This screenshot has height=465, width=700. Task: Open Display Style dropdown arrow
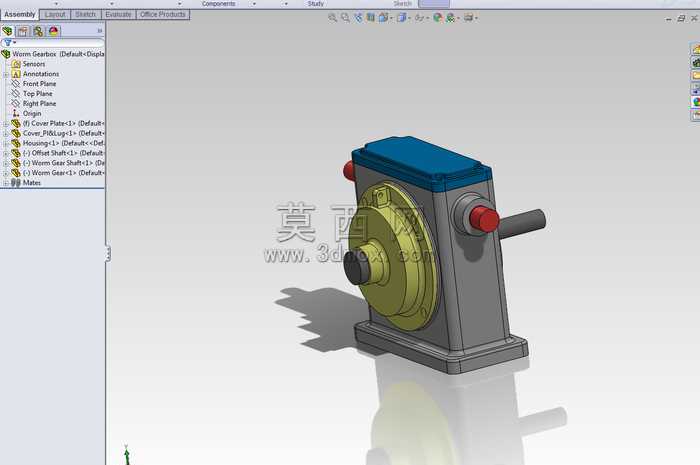(x=409, y=18)
